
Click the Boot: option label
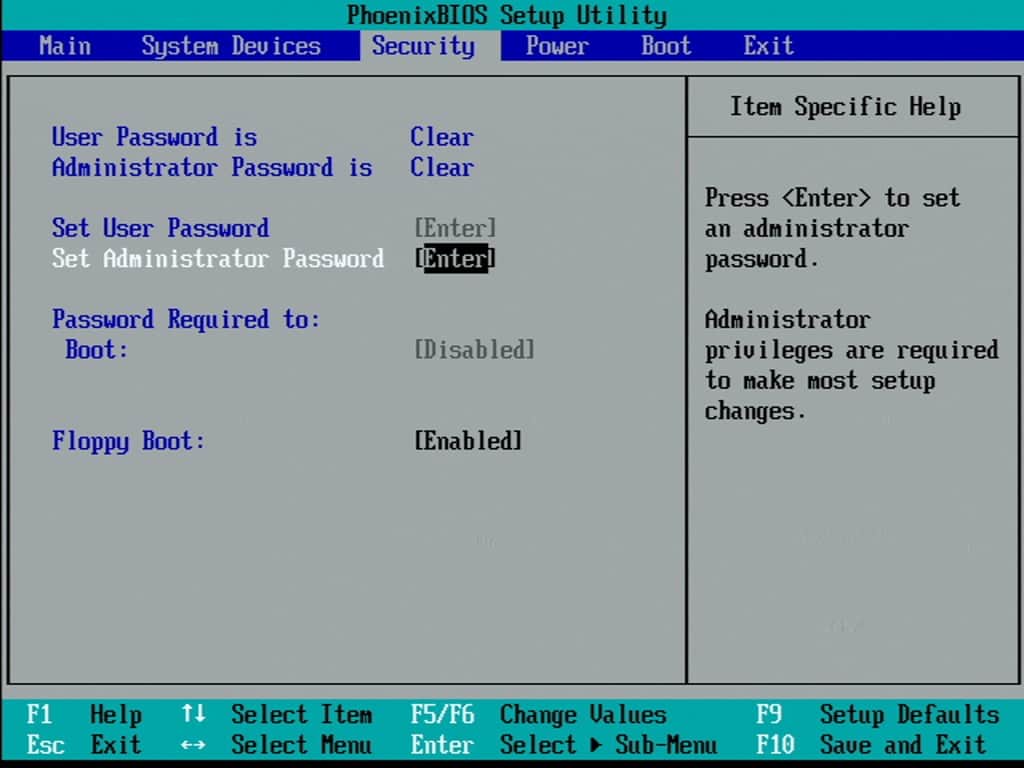click(x=97, y=349)
